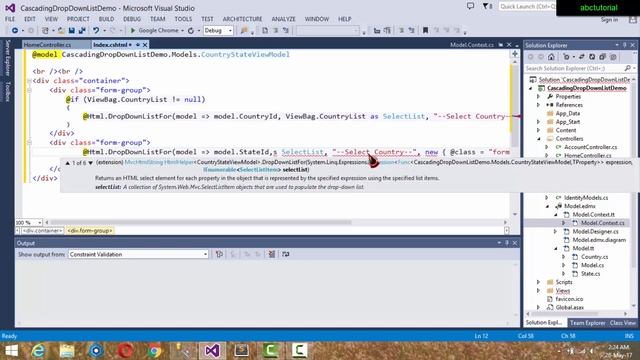This screenshot has height=360, width=640.
Task: Switch to Class View tab
Action: point(622,323)
